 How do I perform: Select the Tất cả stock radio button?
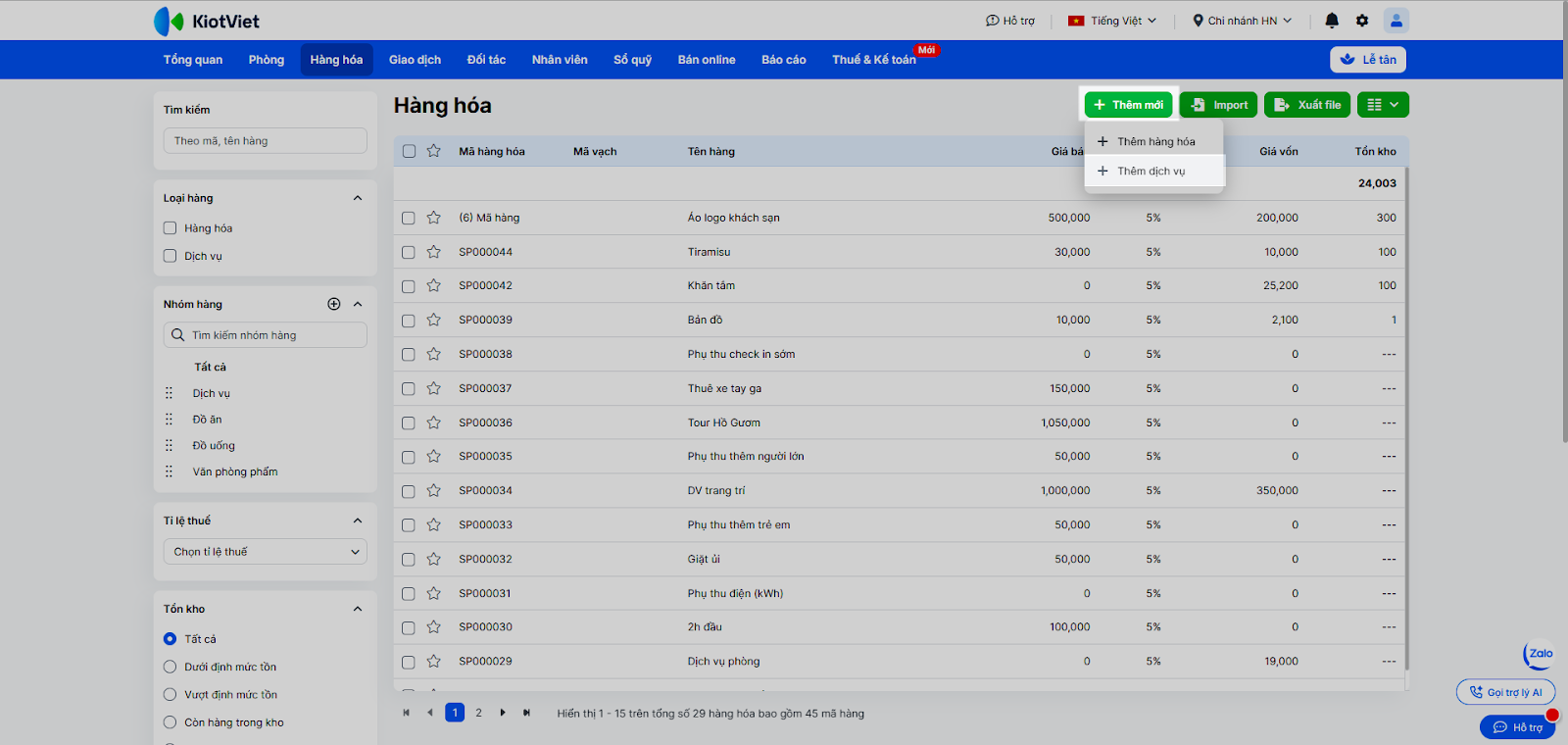click(170, 639)
